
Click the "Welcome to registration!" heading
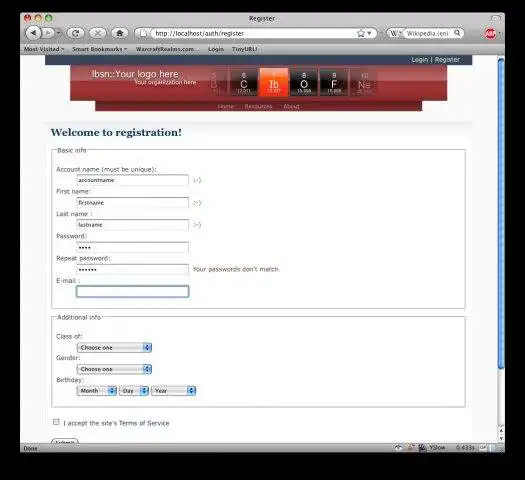point(116,133)
